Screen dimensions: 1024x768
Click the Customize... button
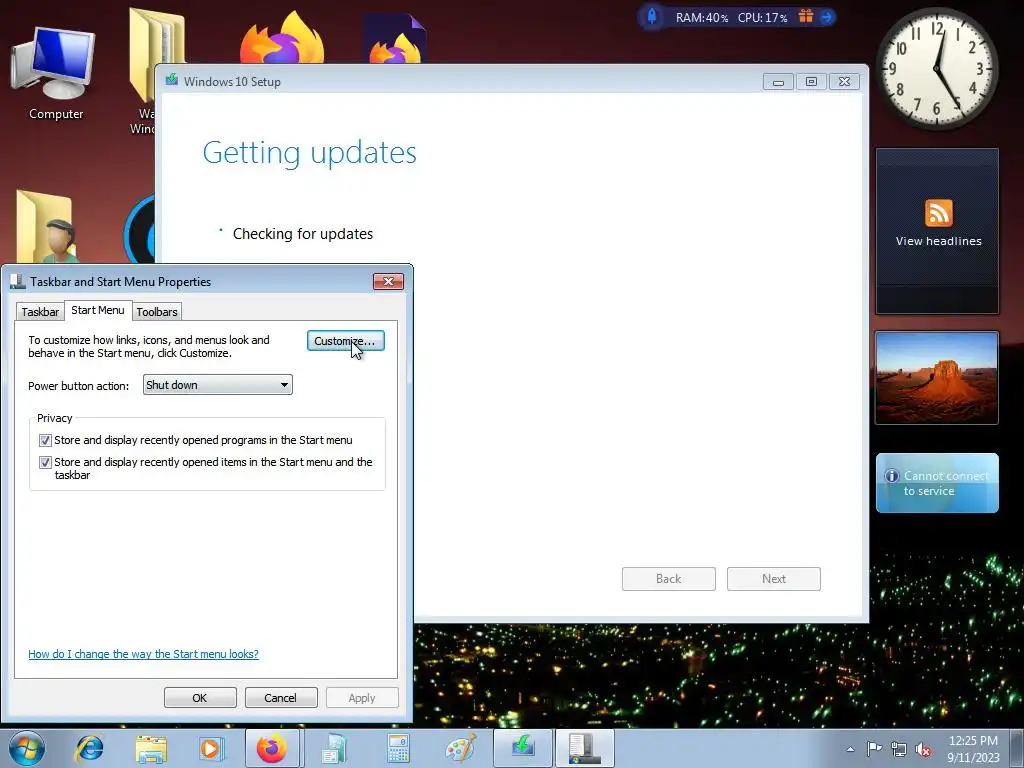tap(345, 341)
